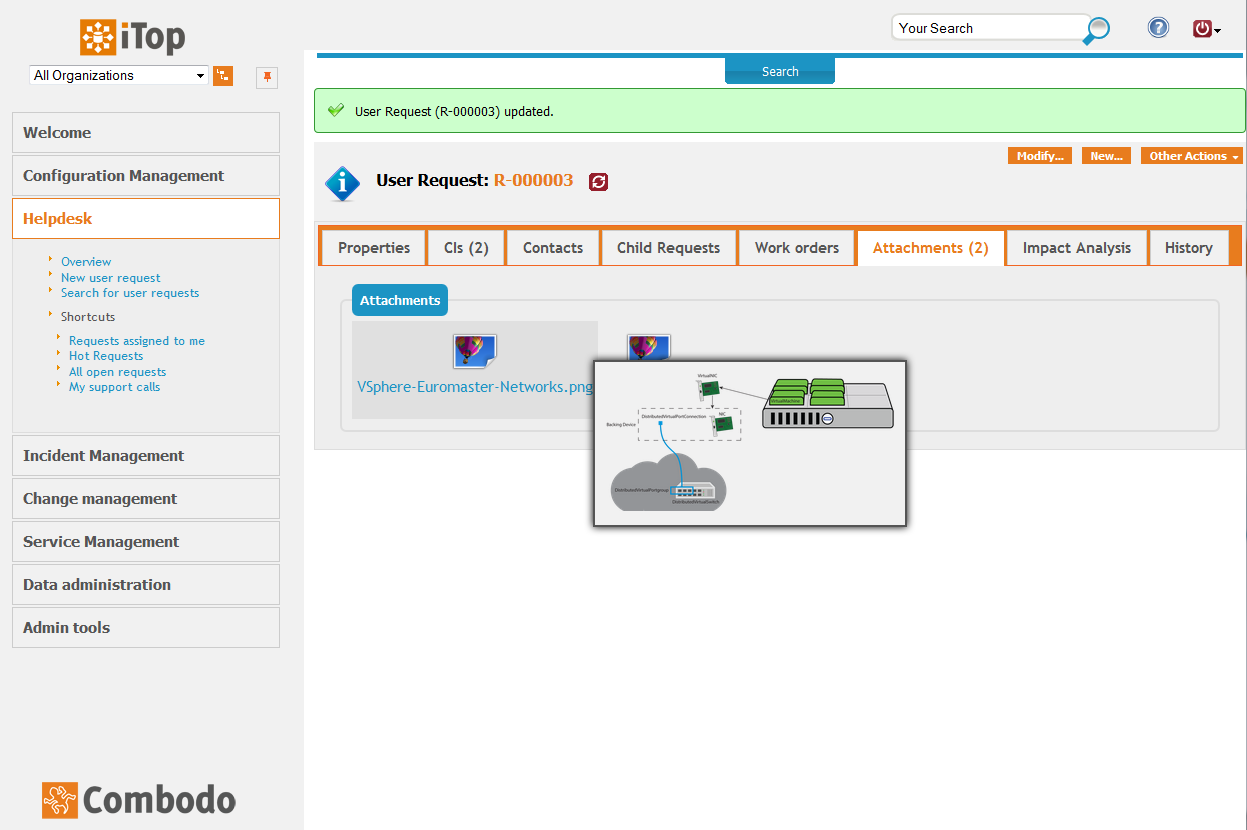Click the network diagram preview thumbnail
This screenshot has width=1247, height=830.
coord(750,443)
